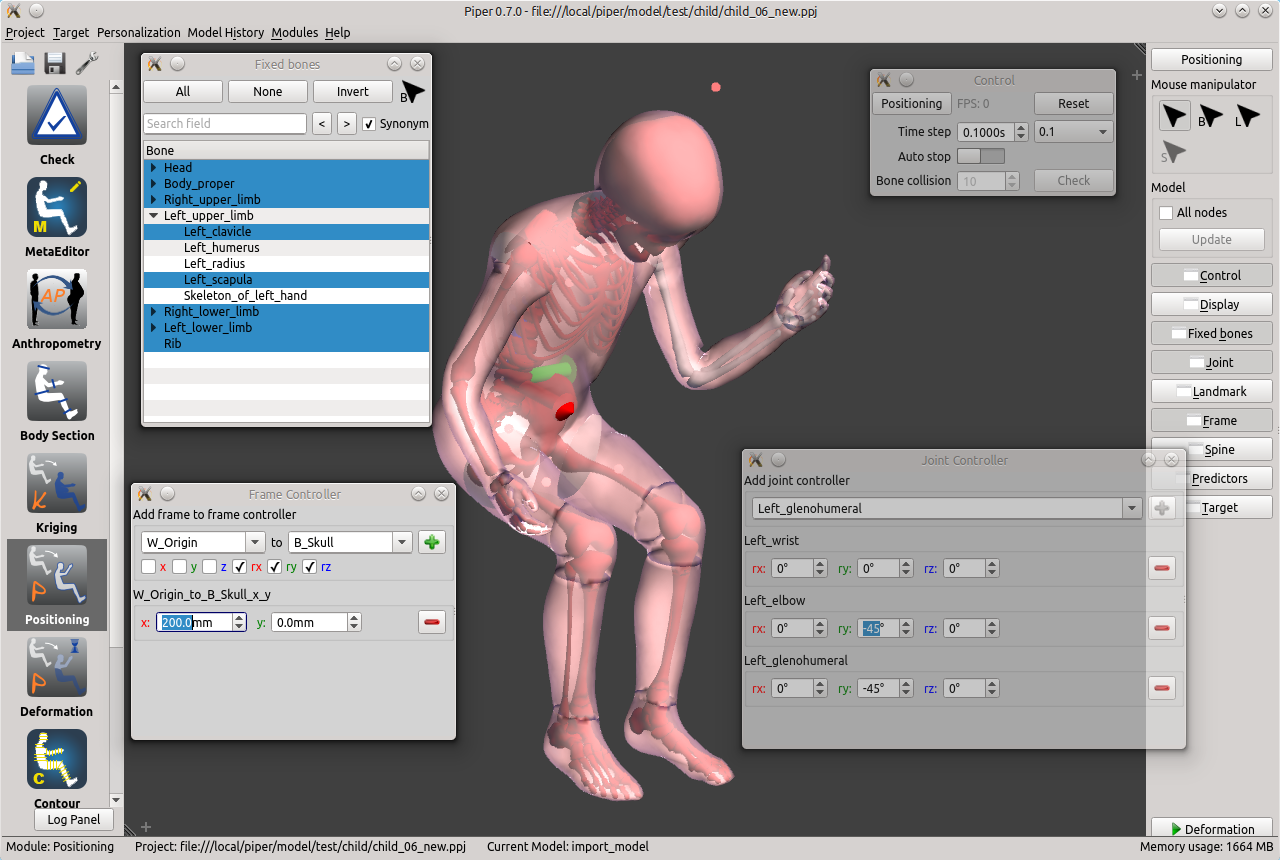Click green plus to add frame controller
Screen dimensions: 1280x860
tap(432, 542)
